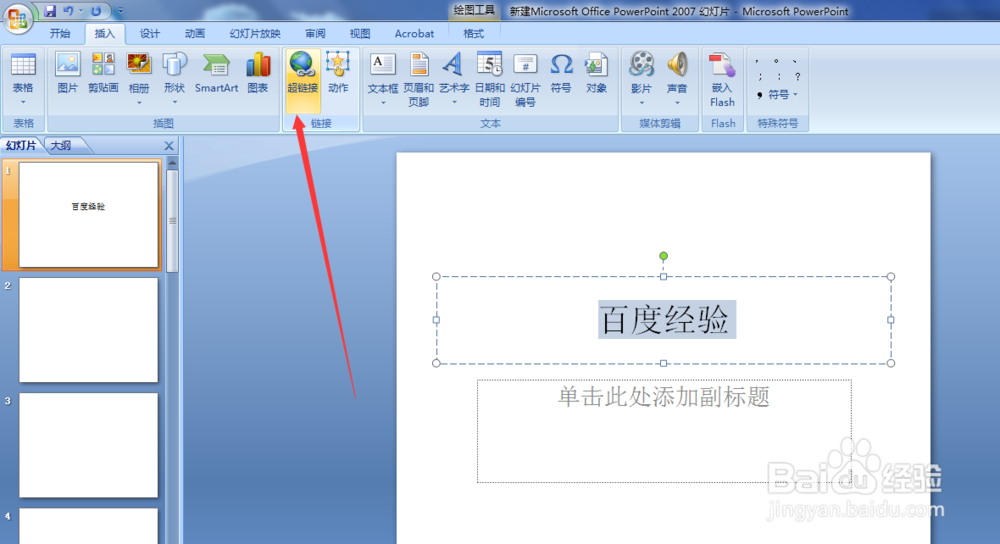Insert date and time (日期和时间)
1000x544 pixels.
click(x=490, y=80)
